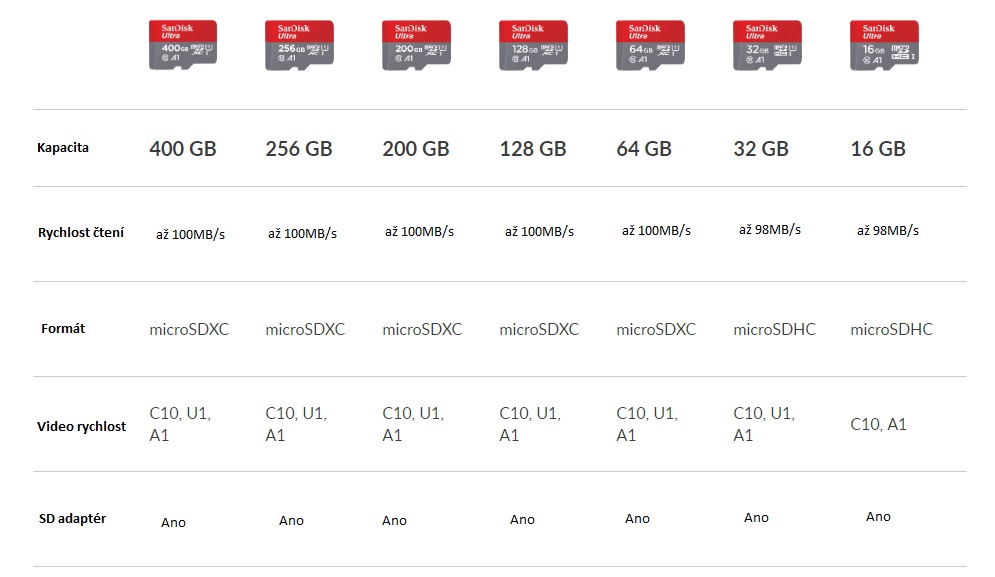
Task: Click the SanDisk Ultra 64GB card image
Action: coord(650,45)
